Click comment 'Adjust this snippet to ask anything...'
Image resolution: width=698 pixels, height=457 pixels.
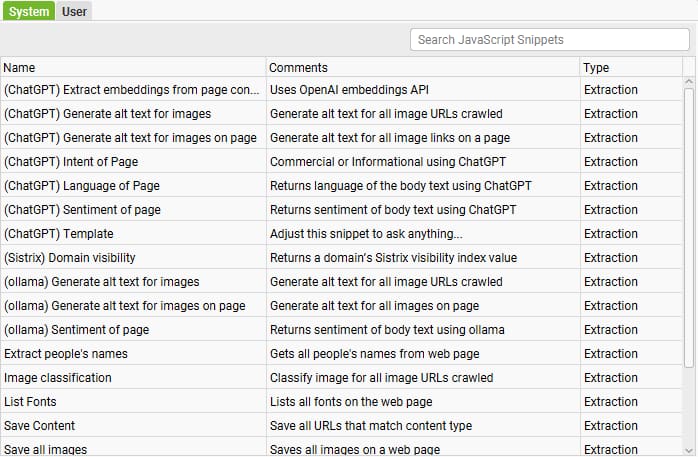[366, 234]
